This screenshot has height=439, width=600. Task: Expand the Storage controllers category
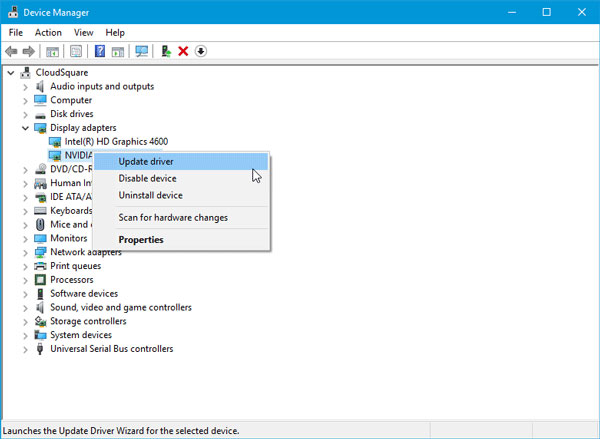[x=25, y=322]
